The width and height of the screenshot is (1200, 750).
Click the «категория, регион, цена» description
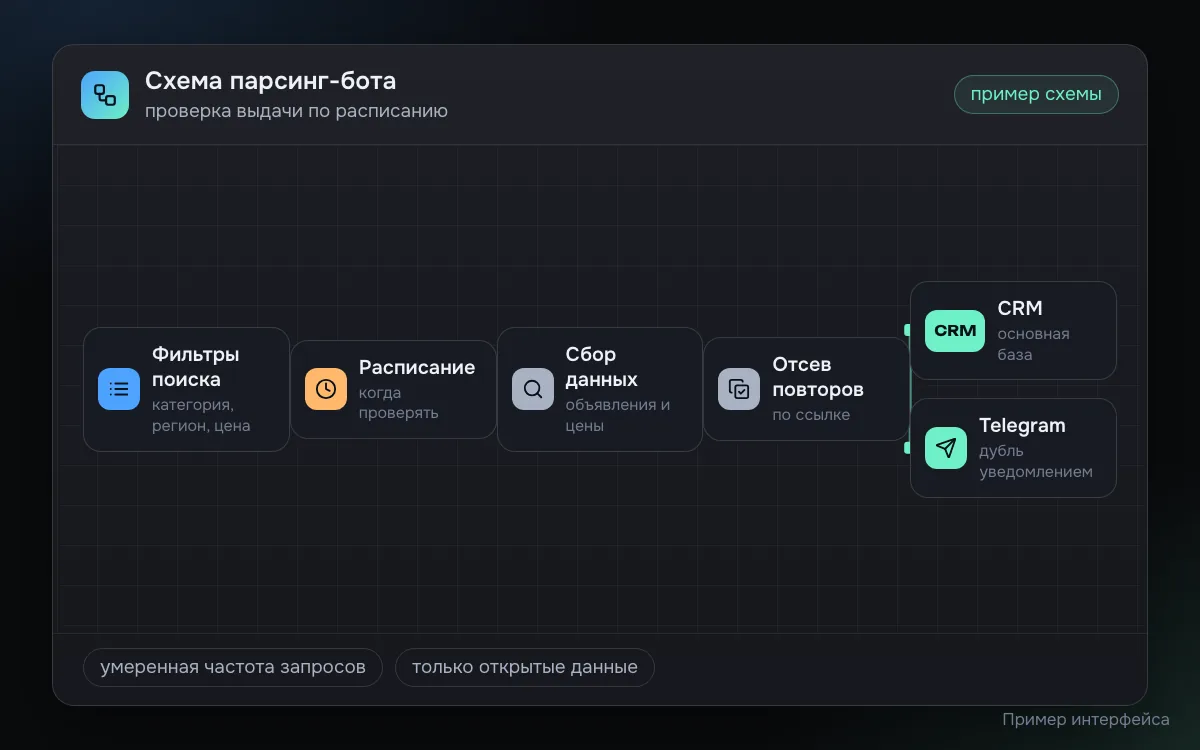[201, 415]
